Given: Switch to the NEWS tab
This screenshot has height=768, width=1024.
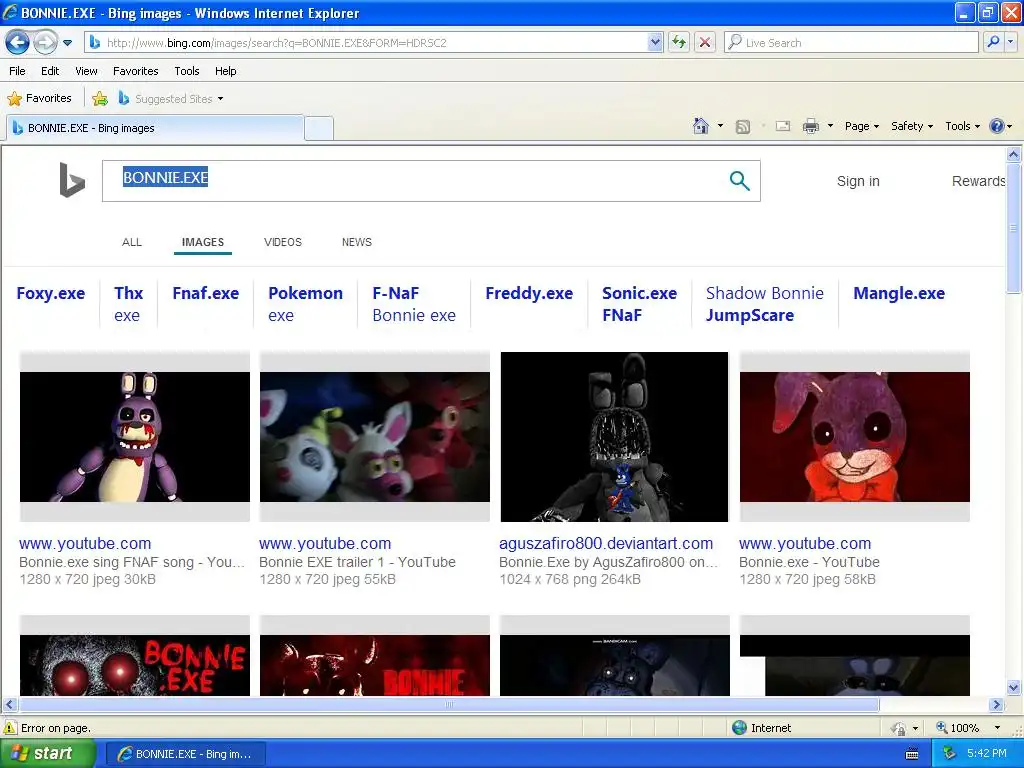Looking at the screenshot, I should tap(357, 242).
